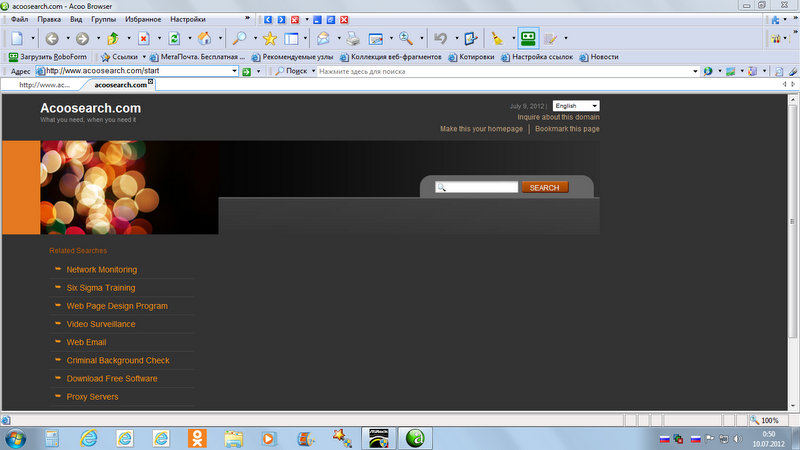800x450 pixels.
Task: Click the Forward arrow toolbar icon
Action: point(82,38)
